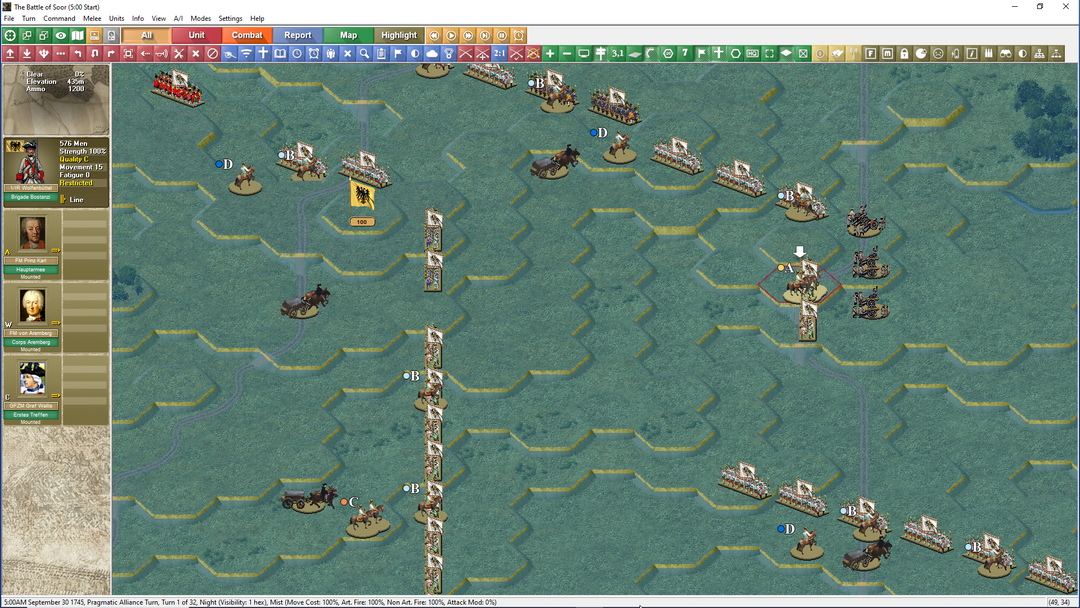Image resolution: width=1080 pixels, height=608 pixels.
Task: Open the Turn menu
Action: [28, 19]
